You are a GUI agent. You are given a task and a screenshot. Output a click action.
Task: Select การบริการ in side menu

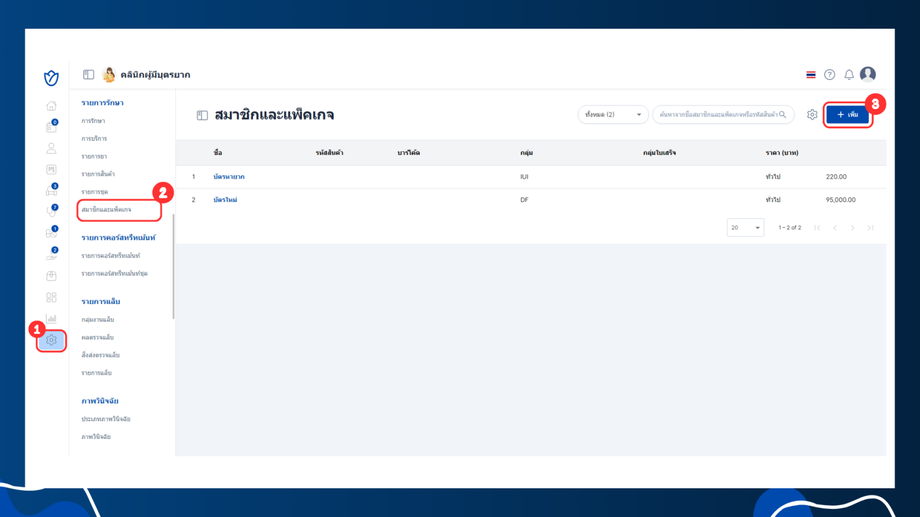click(94, 138)
